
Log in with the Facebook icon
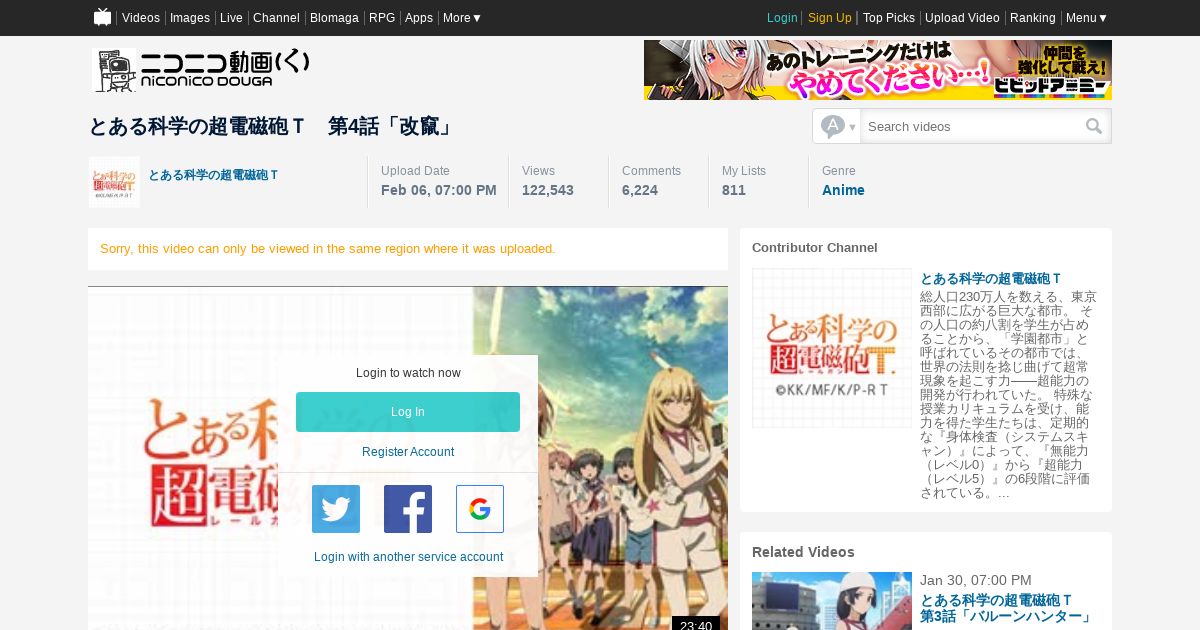point(408,509)
